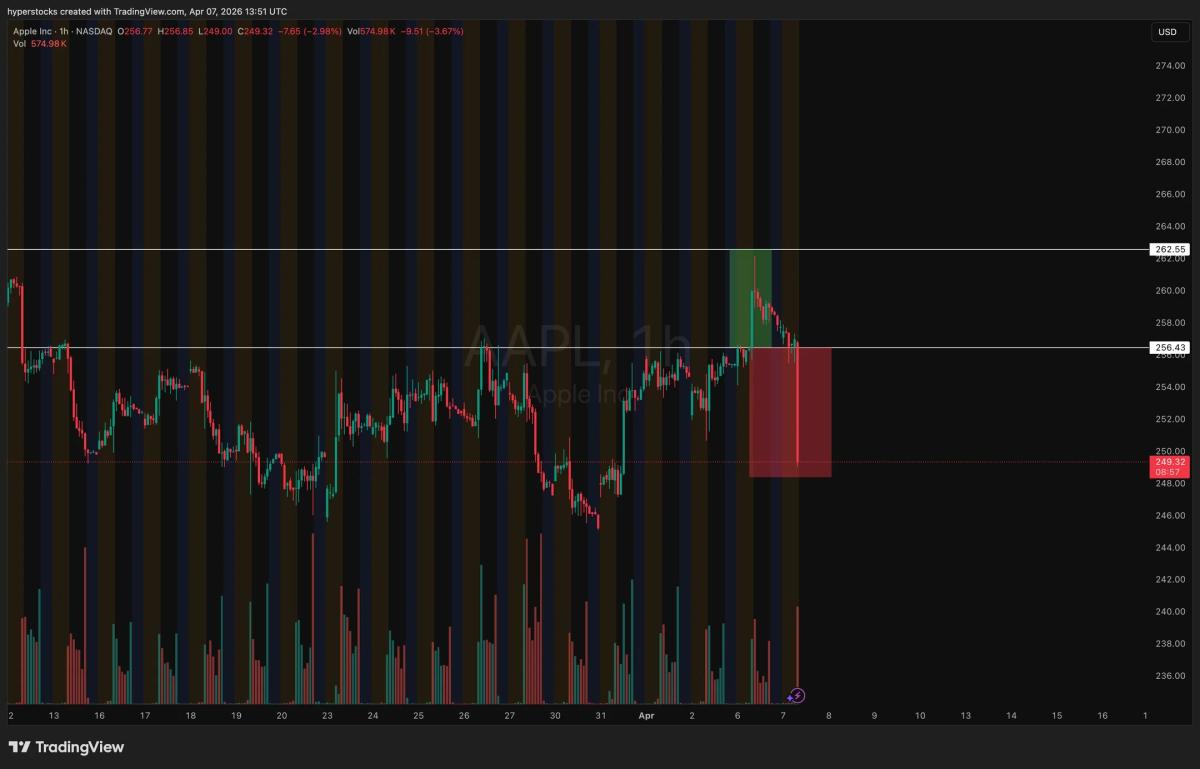Select the USD currency badge in the top-right corner

tap(1166, 31)
